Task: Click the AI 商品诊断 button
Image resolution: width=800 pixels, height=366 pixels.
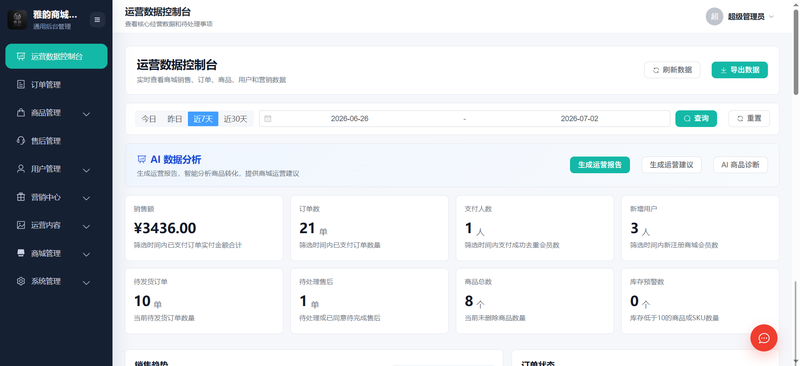Action: [x=740, y=165]
